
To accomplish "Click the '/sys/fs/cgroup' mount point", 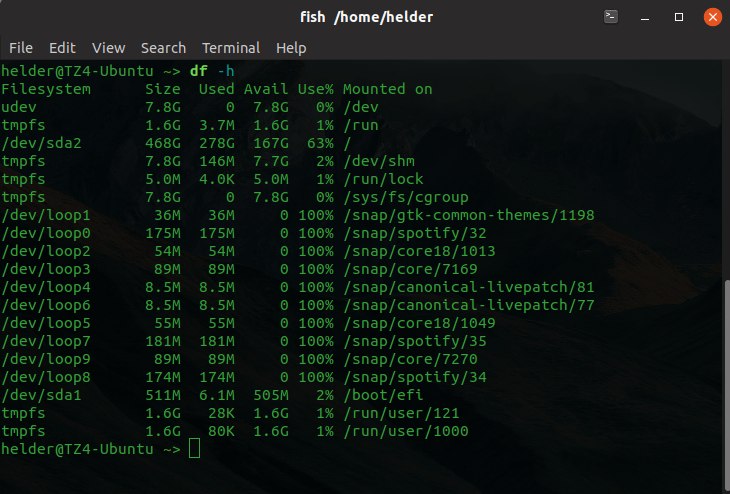I will [406, 197].
